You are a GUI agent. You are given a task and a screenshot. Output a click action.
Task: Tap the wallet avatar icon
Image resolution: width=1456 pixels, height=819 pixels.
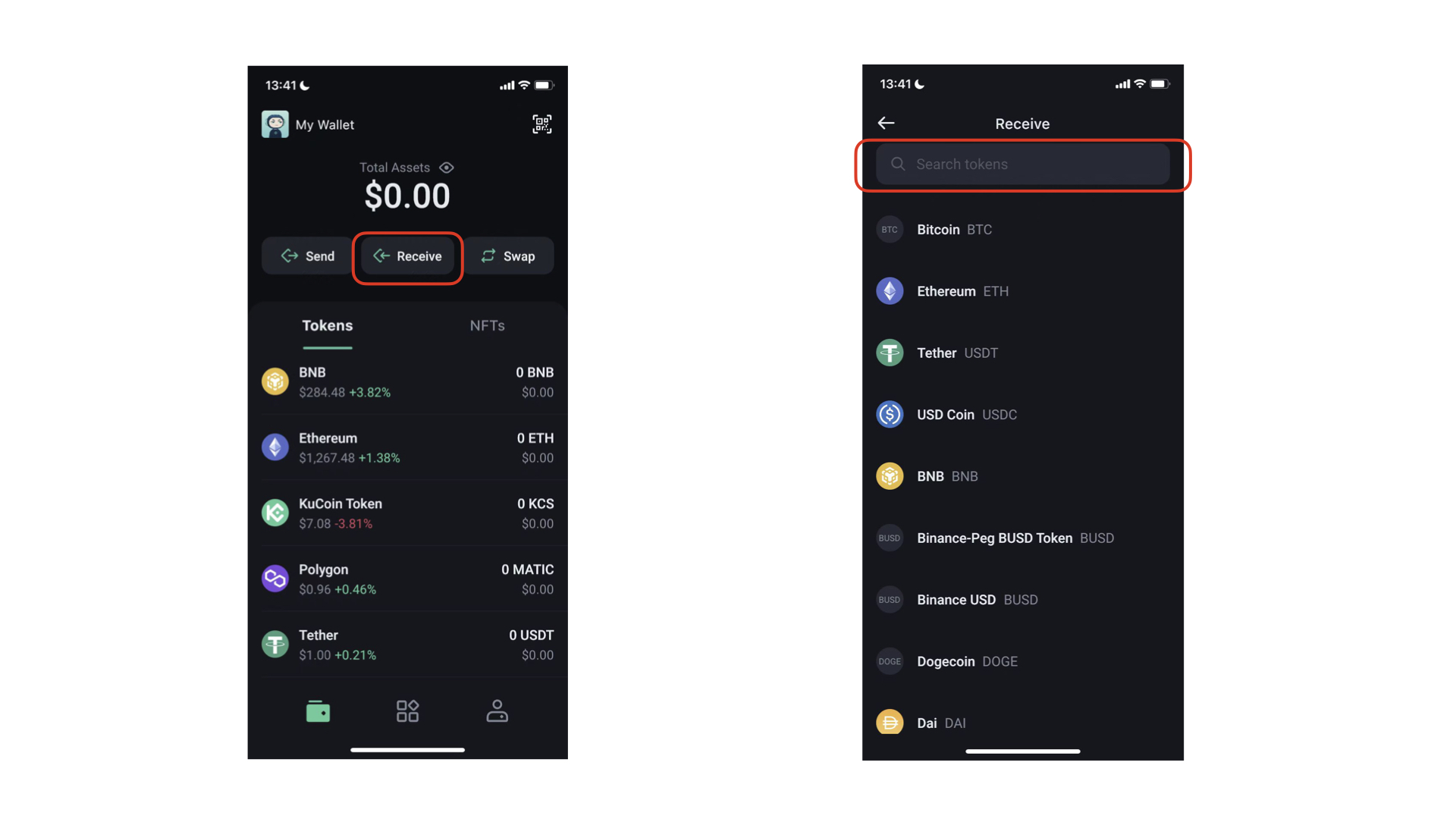[x=275, y=123]
